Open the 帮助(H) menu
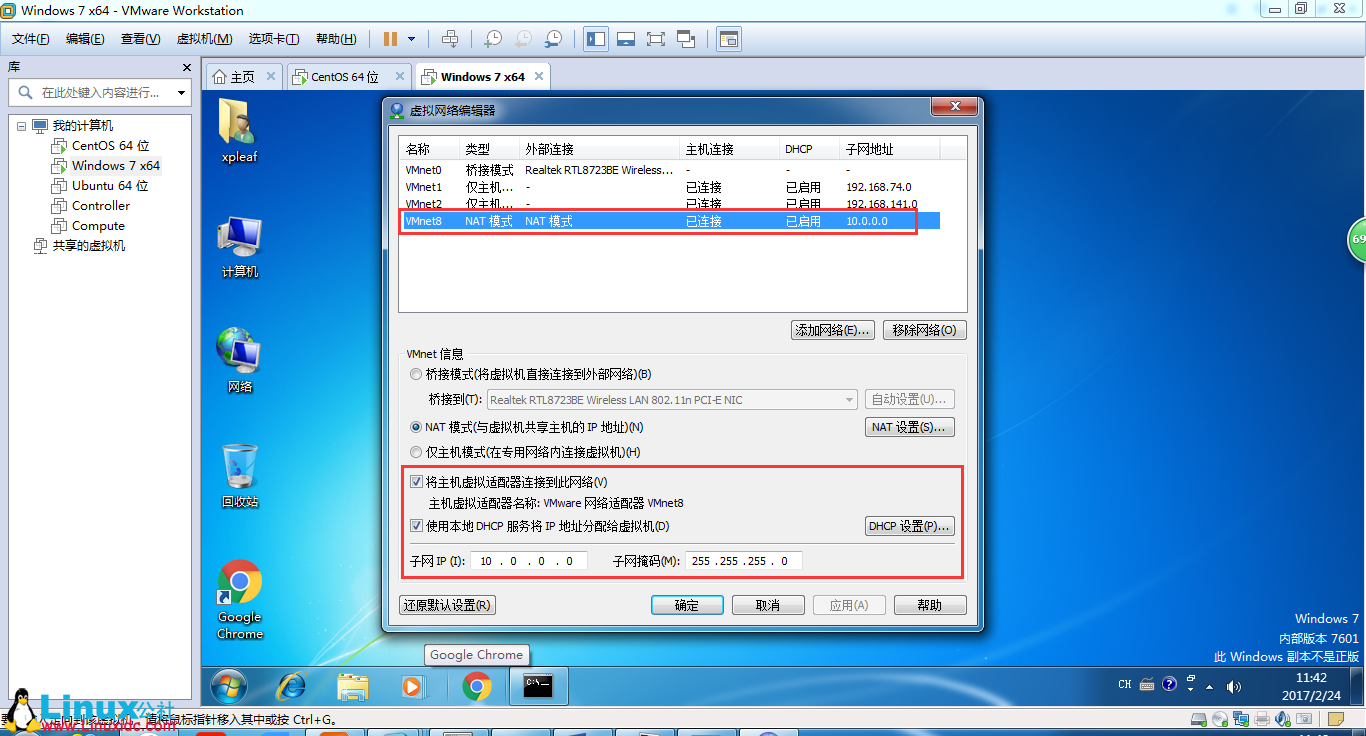This screenshot has width=1366, height=736. 336,39
